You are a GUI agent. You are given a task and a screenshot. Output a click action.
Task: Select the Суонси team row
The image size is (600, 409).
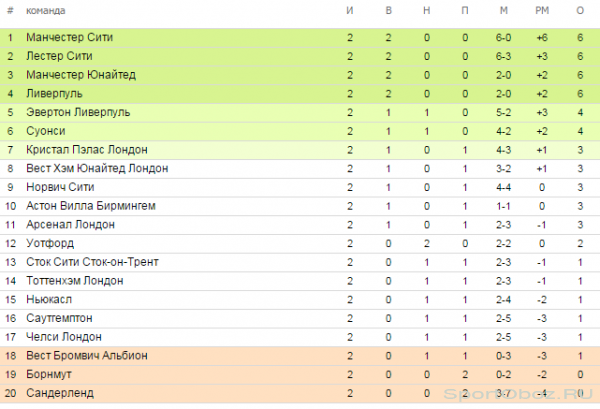pyautogui.click(x=300, y=131)
